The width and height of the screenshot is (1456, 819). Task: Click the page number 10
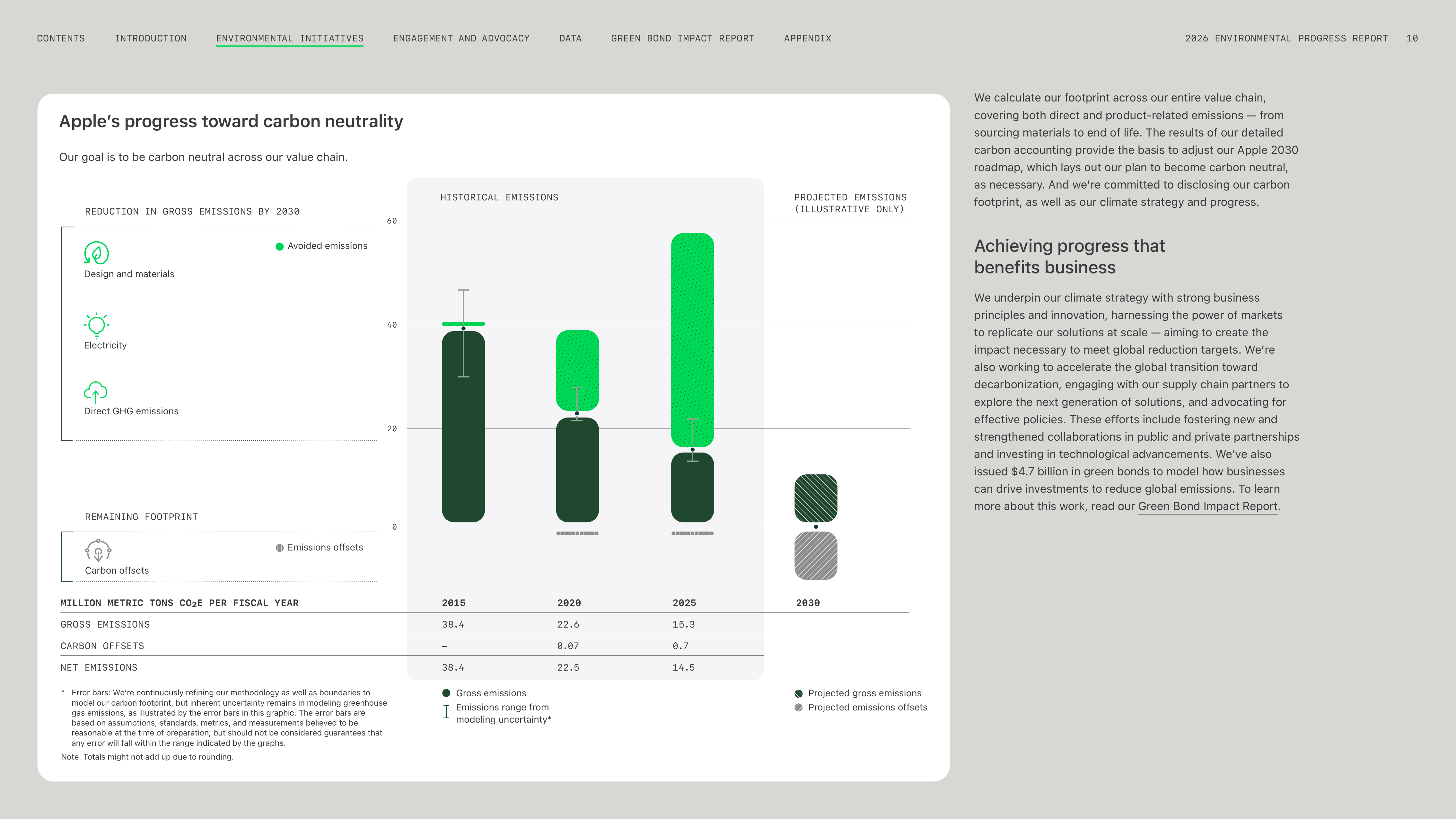point(1412,39)
